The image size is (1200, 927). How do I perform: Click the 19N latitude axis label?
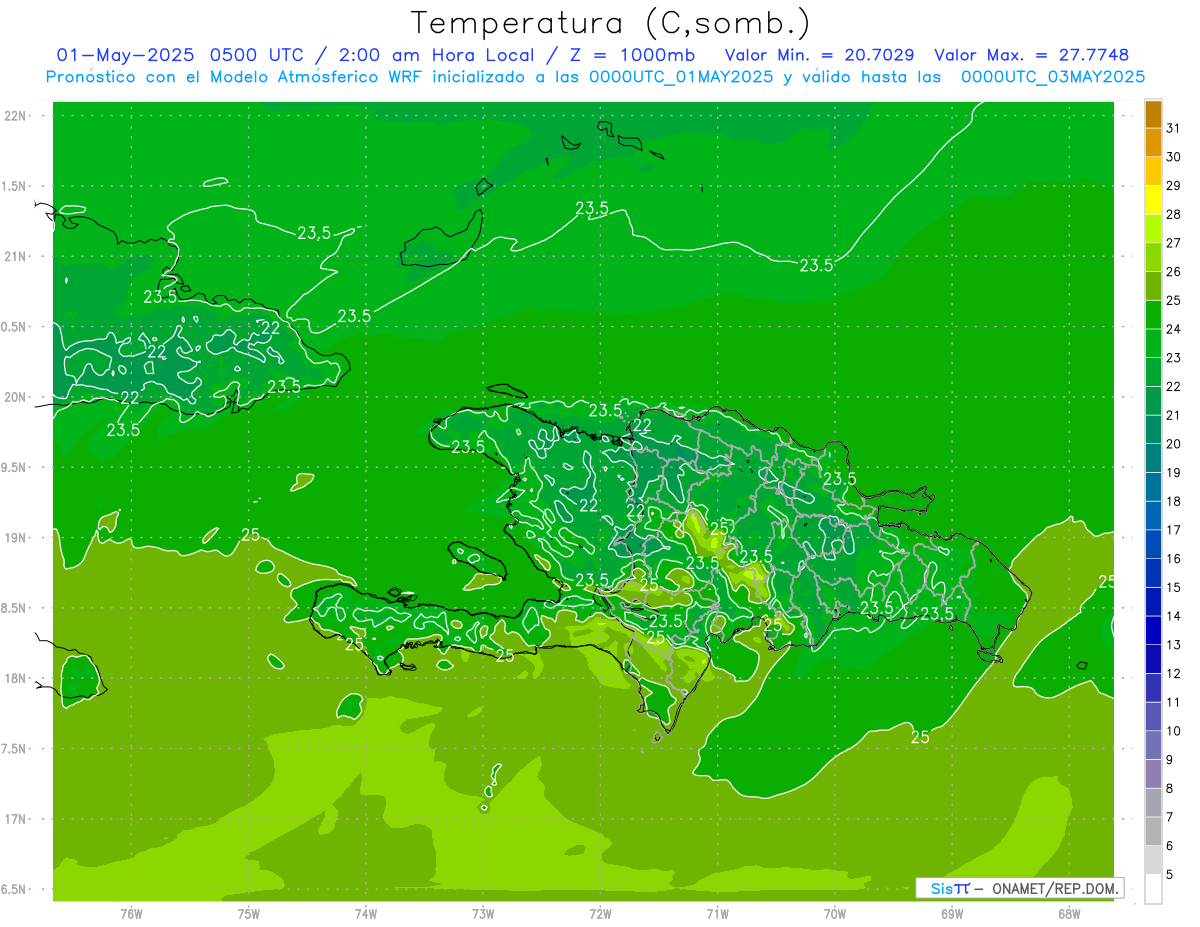[16, 537]
